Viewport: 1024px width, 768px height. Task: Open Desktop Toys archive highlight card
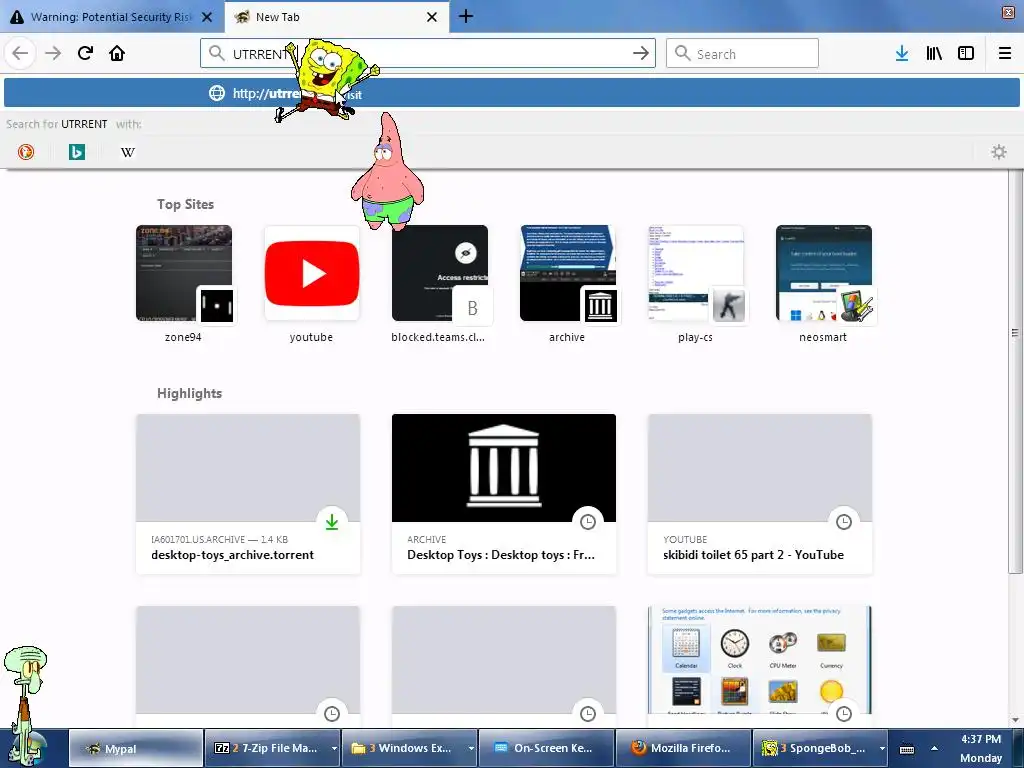pos(504,494)
